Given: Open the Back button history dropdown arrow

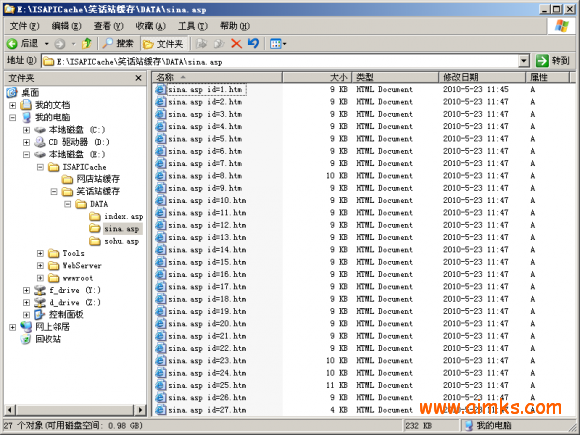Looking at the screenshot, I should 47,44.
